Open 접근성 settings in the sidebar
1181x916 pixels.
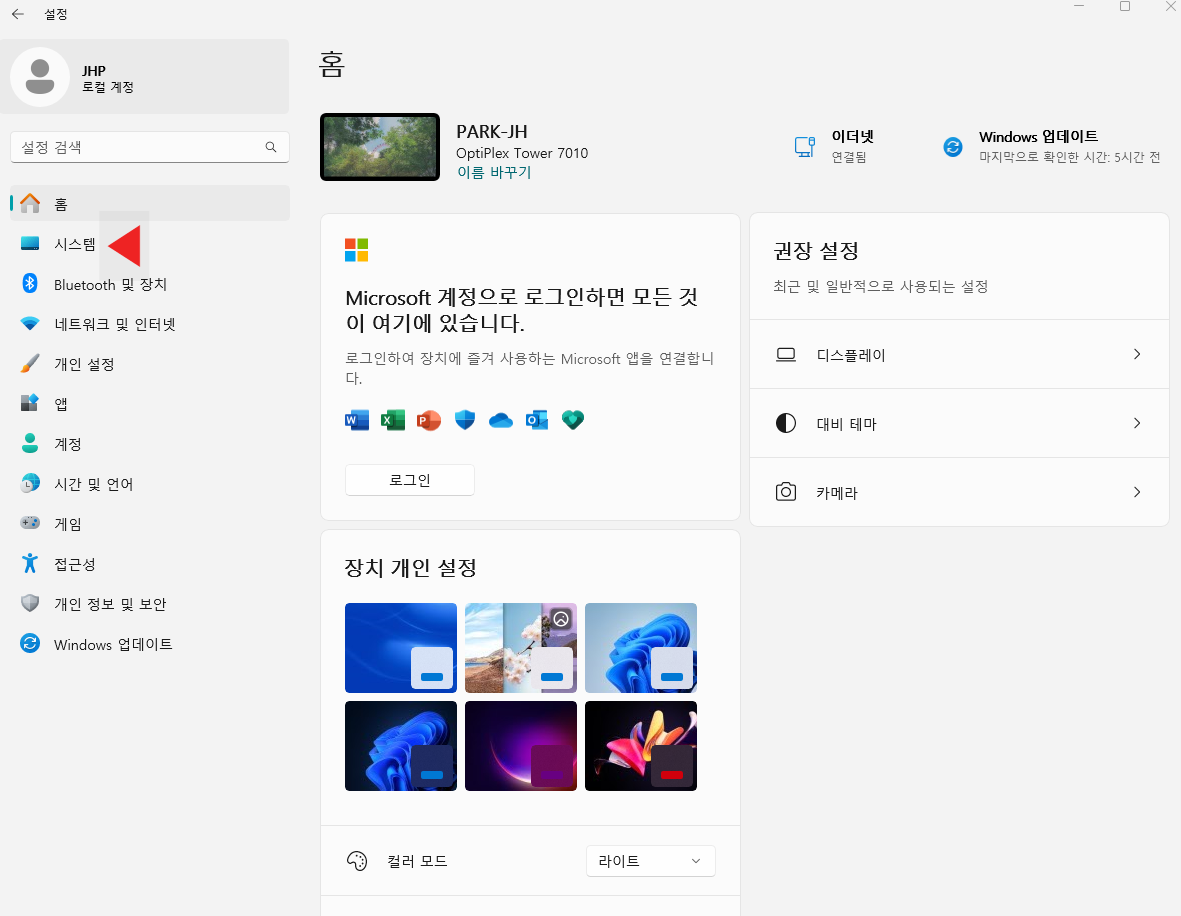click(150, 563)
